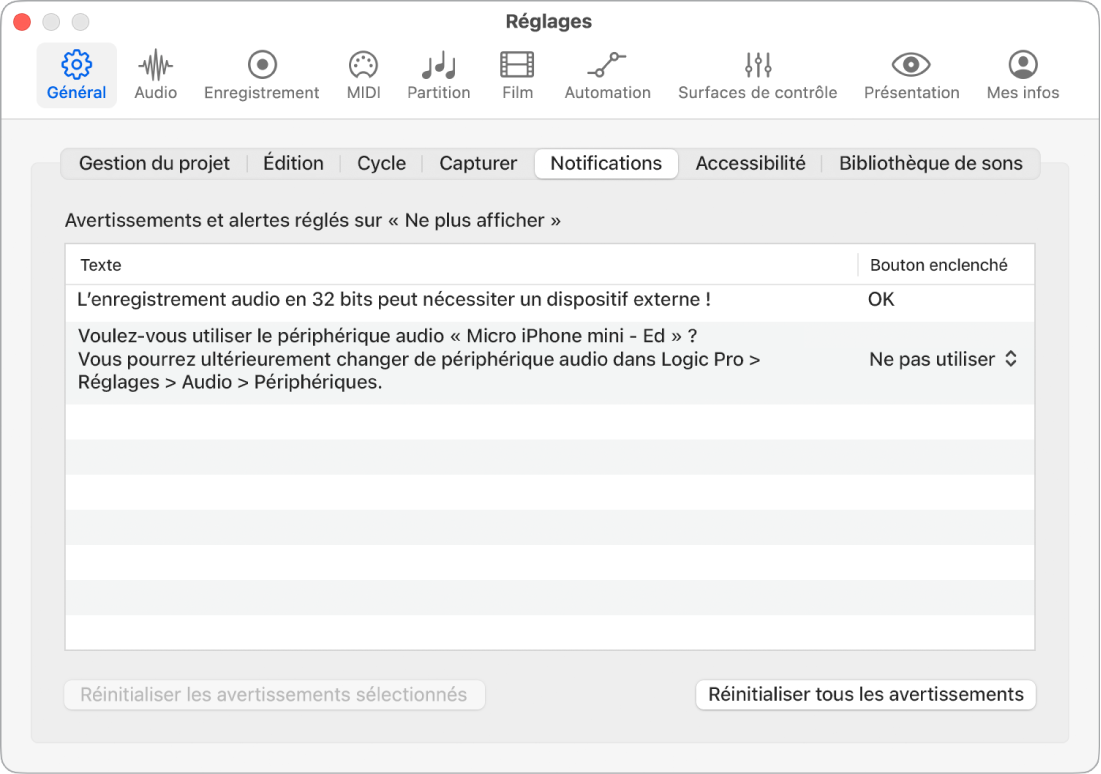Image resolution: width=1101 pixels, height=774 pixels.
Task: Select the Accessibilité tab
Action: 751,163
